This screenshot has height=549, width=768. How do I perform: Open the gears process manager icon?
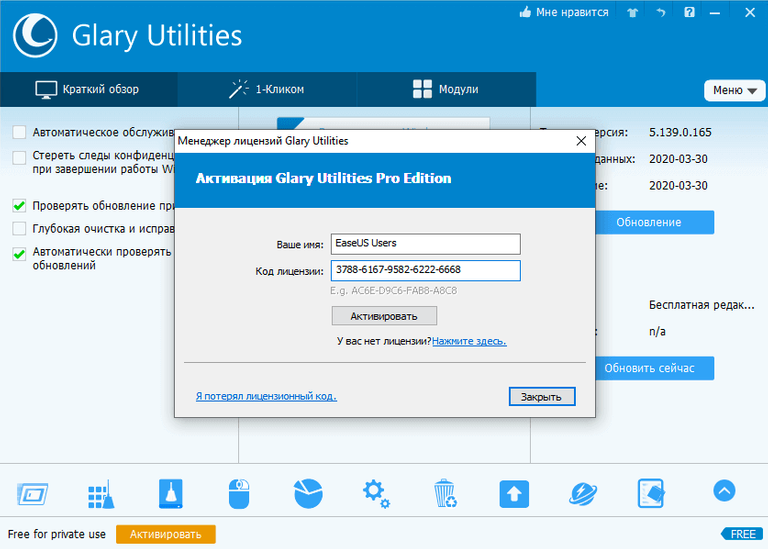376,494
